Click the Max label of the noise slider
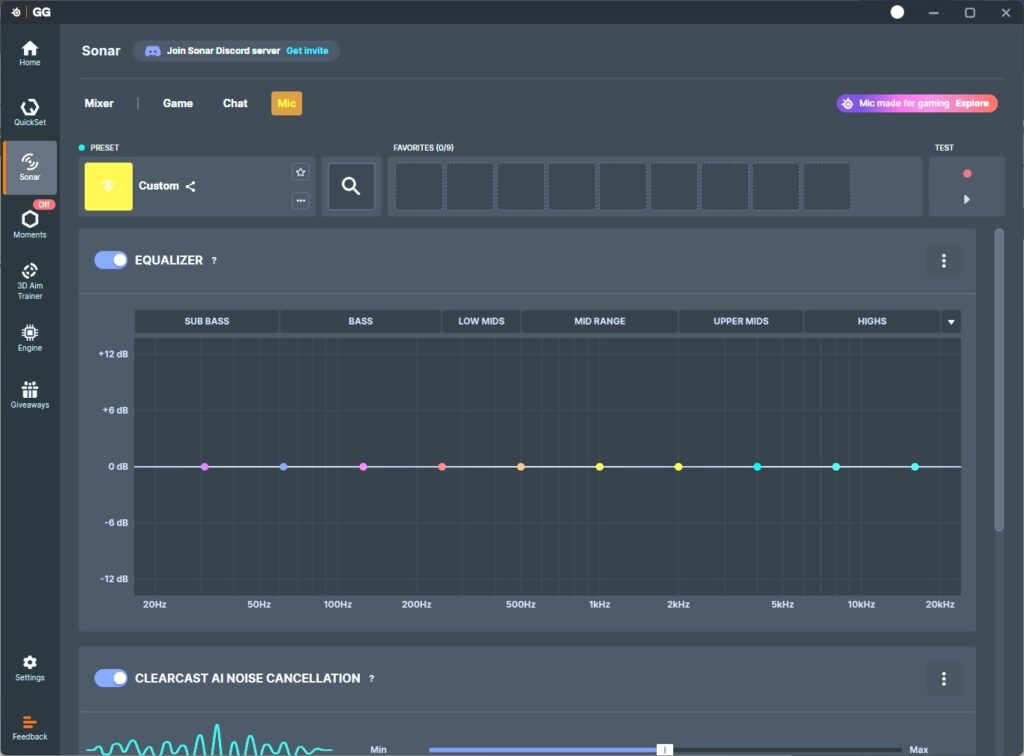The width and height of the screenshot is (1024, 756). pyautogui.click(x=918, y=749)
